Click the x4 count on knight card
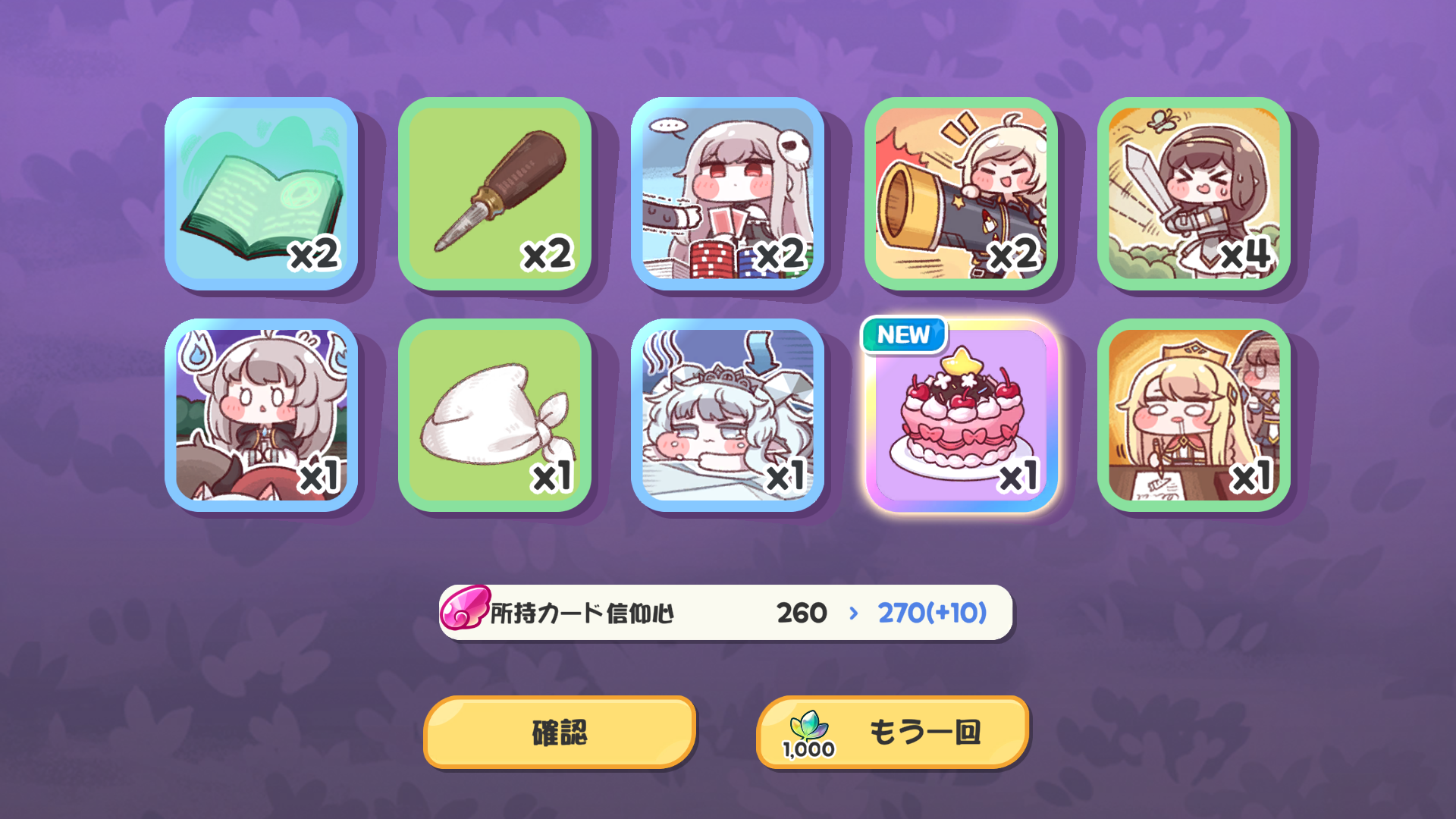This screenshot has height=819, width=1456. 1246,254
